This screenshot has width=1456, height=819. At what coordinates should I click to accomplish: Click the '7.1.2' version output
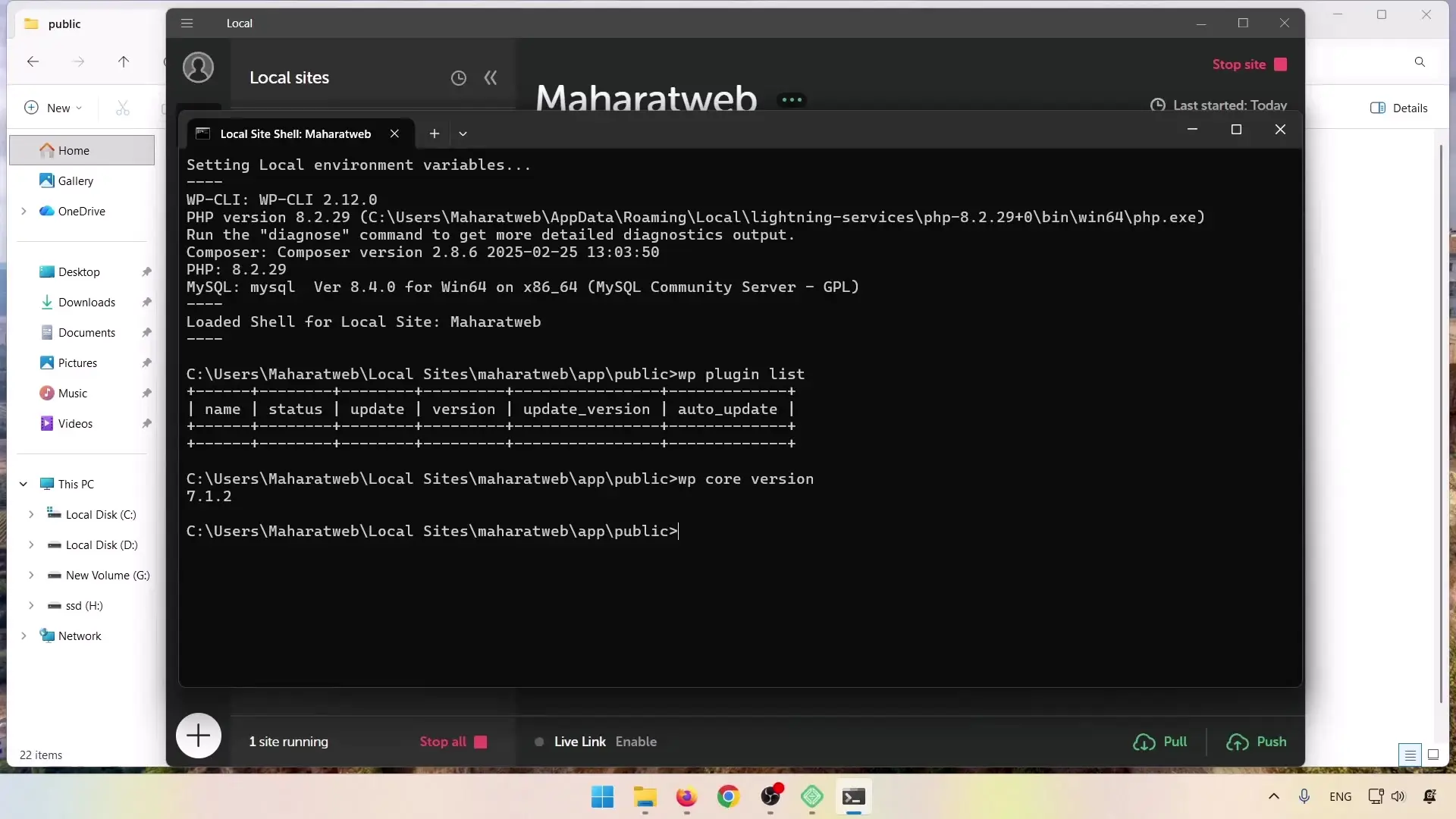click(209, 497)
